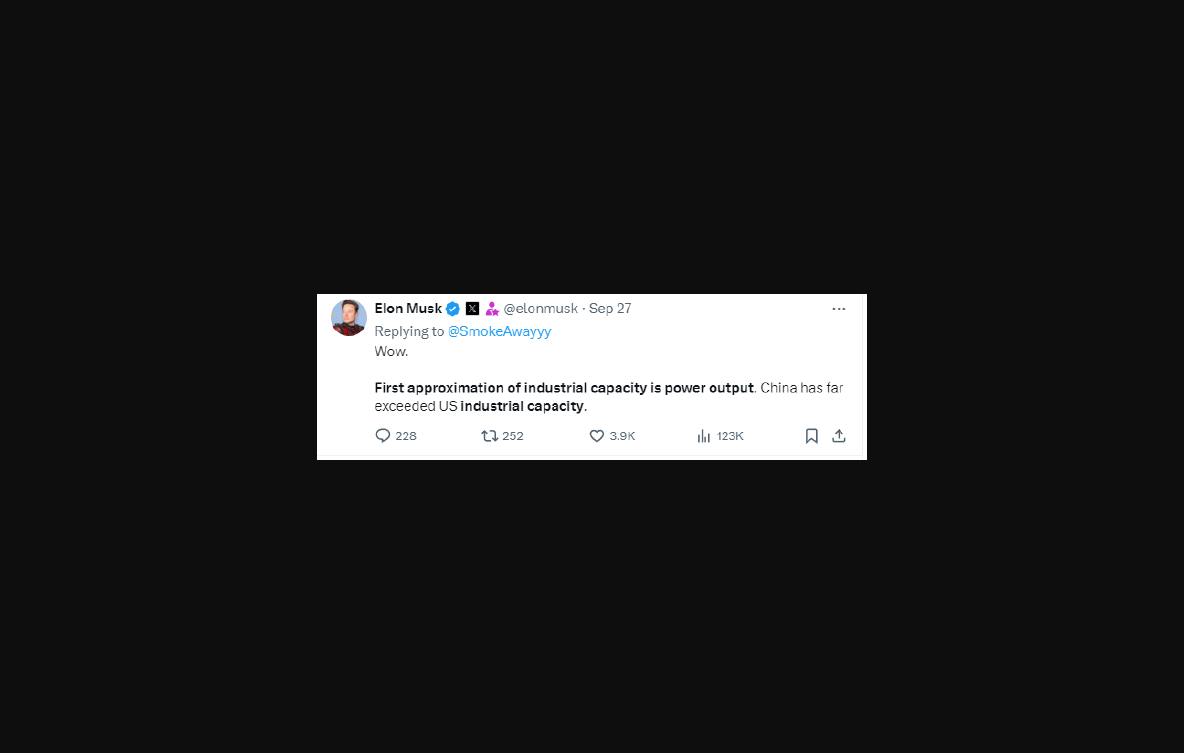Click the 228 replies count

(x=406, y=436)
